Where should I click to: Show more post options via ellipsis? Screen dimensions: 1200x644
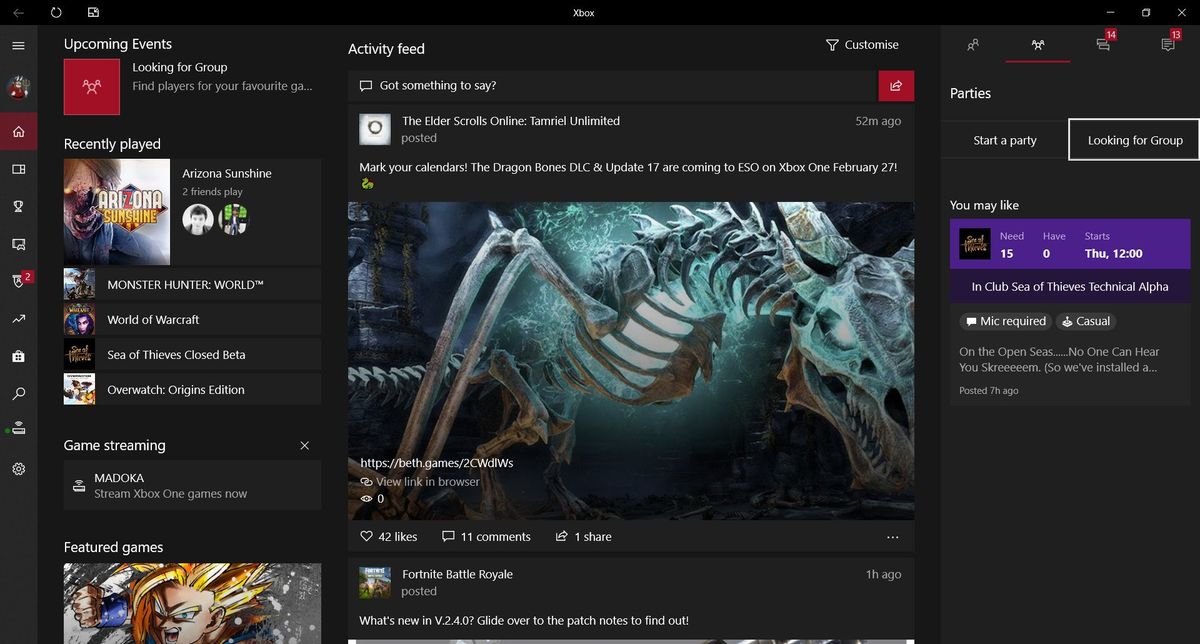[892, 537]
